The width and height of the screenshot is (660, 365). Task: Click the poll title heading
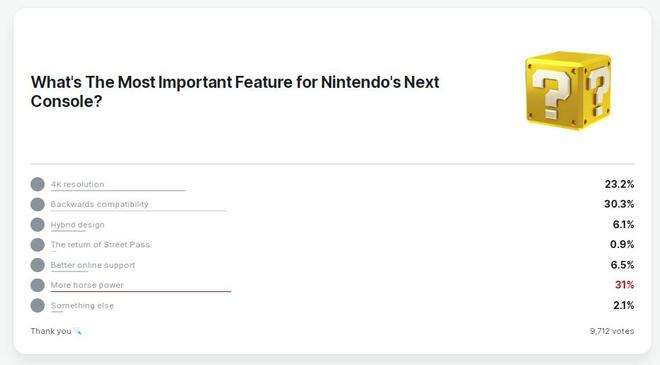235,91
